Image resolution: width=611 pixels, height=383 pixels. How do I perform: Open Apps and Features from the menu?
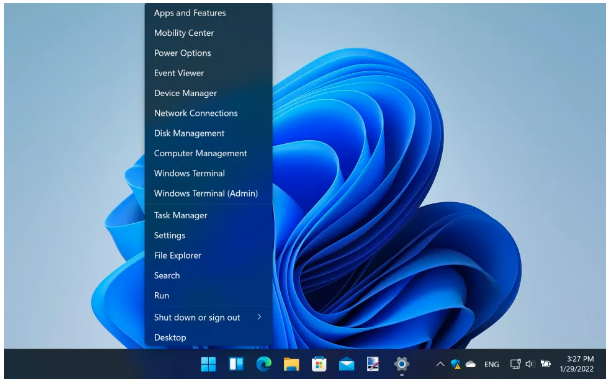click(x=208, y=13)
